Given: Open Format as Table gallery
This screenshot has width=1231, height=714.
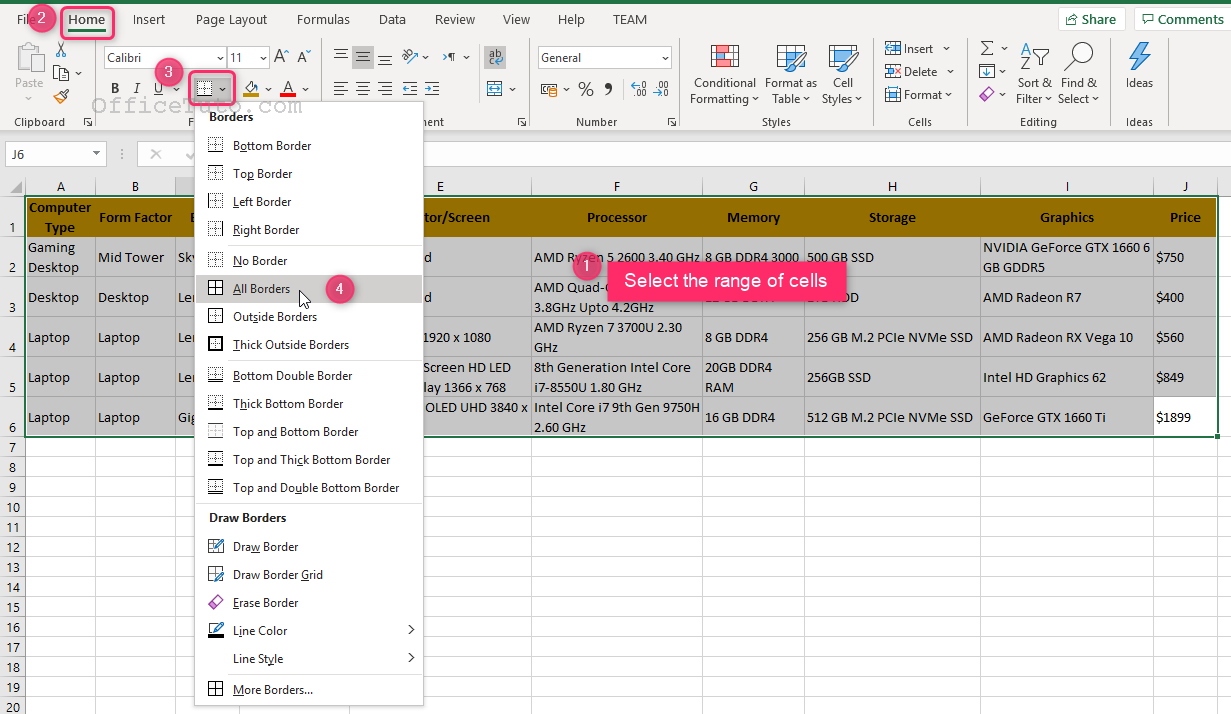Looking at the screenshot, I should [x=791, y=74].
